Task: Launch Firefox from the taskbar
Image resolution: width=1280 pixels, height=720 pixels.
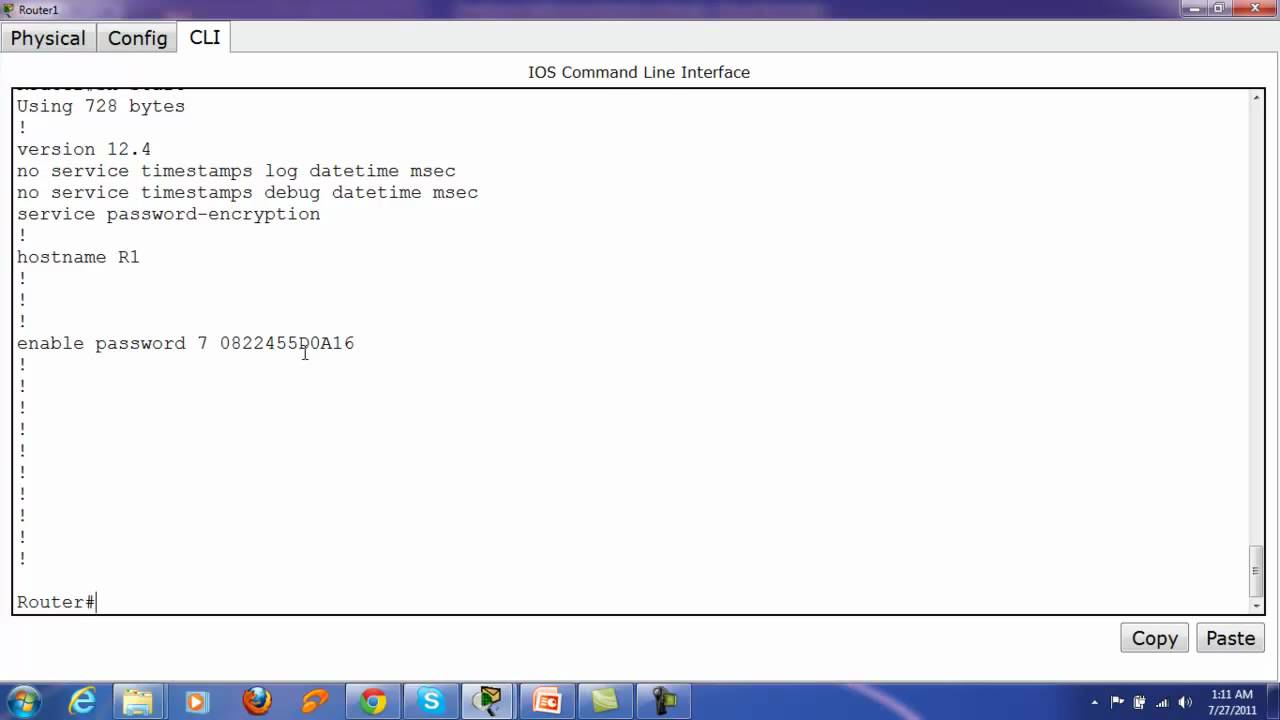Action: pos(257,701)
